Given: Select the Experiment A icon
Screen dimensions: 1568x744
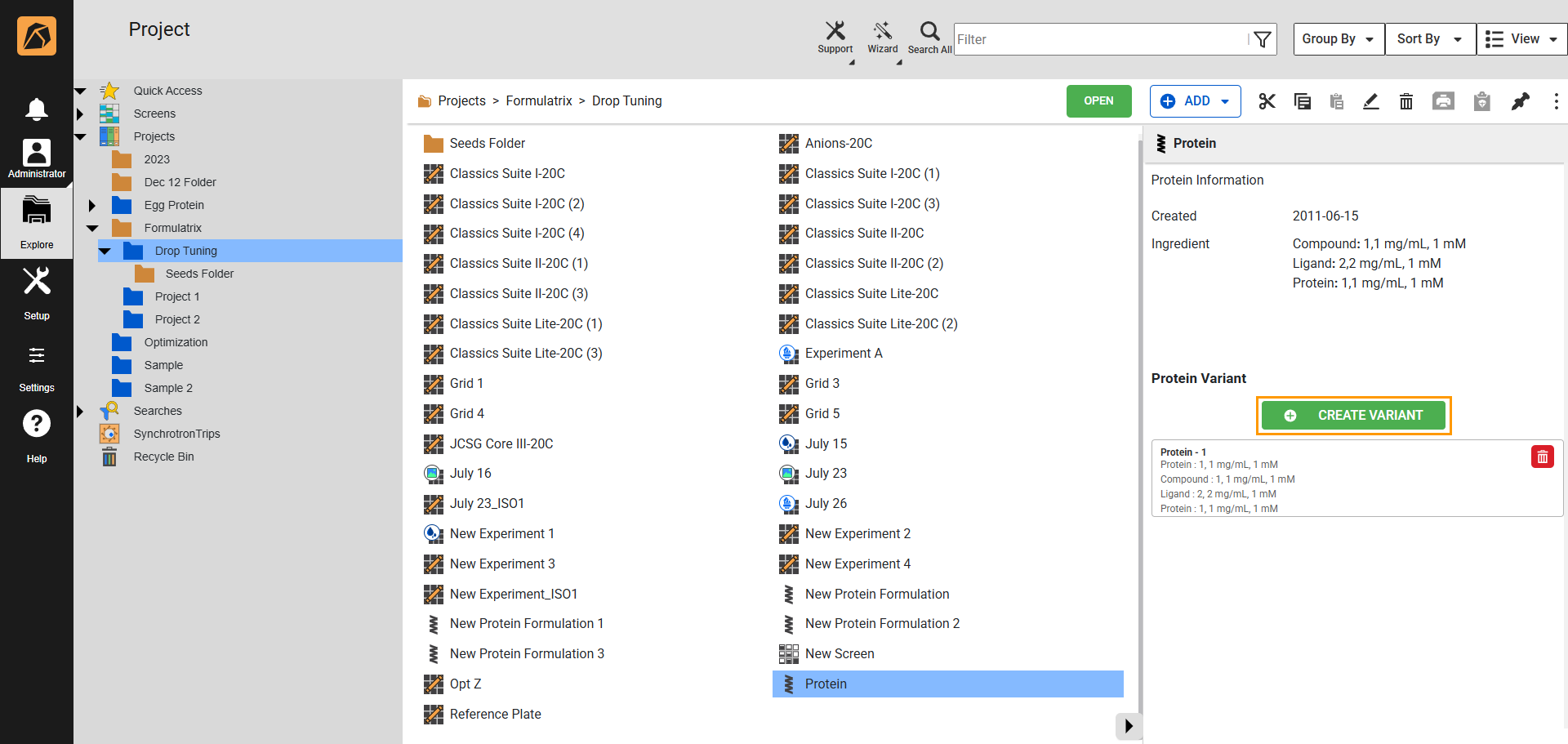Looking at the screenshot, I should tap(788, 353).
